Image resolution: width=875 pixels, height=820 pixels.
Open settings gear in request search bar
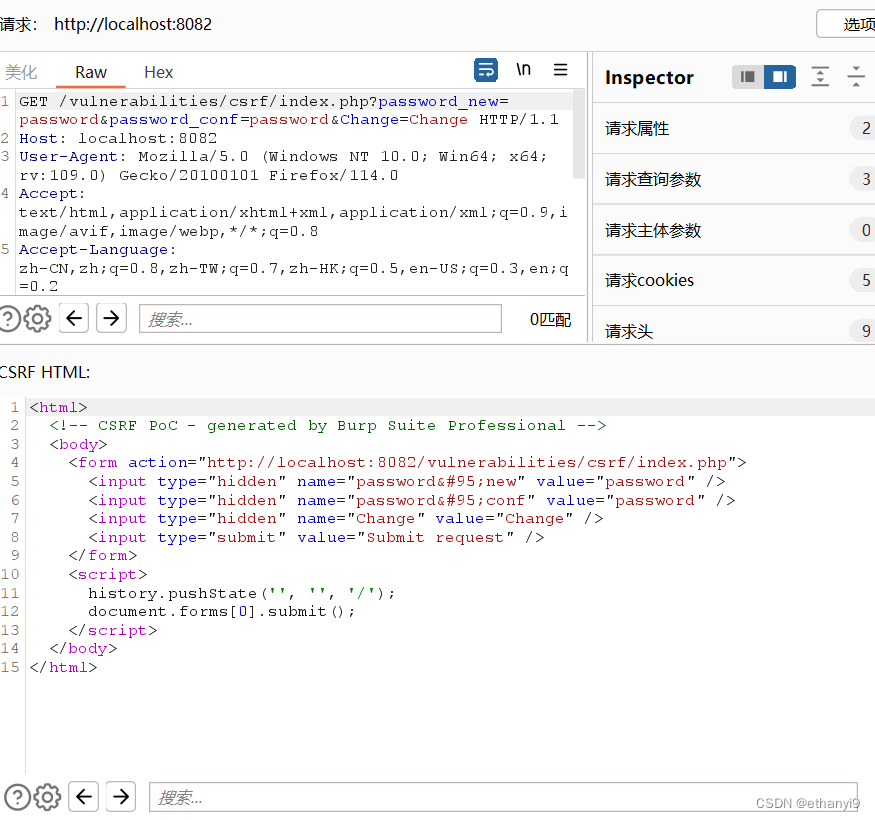[37, 319]
